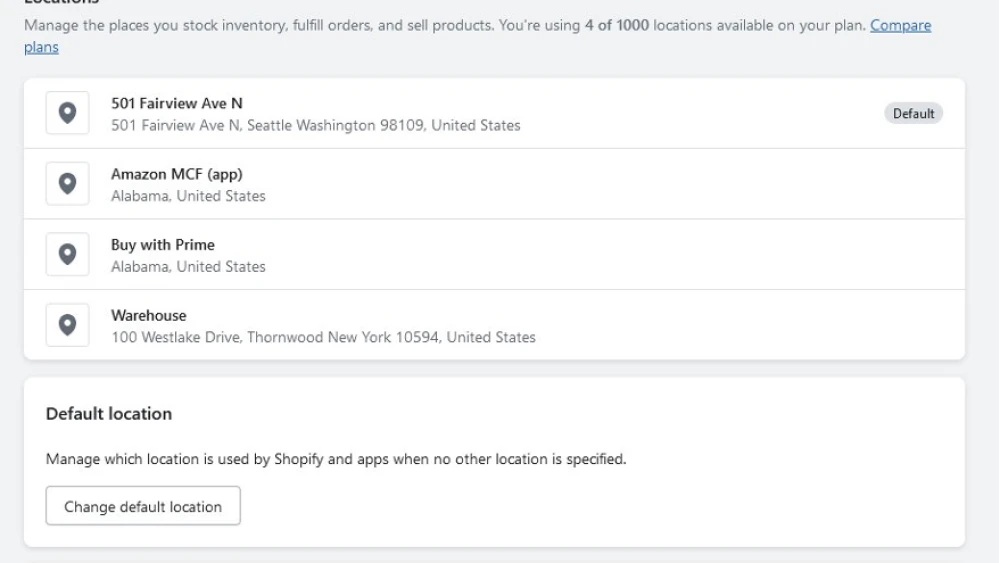
Task: Click Alabama address under Amazon MCF (app)
Action: click(x=188, y=196)
